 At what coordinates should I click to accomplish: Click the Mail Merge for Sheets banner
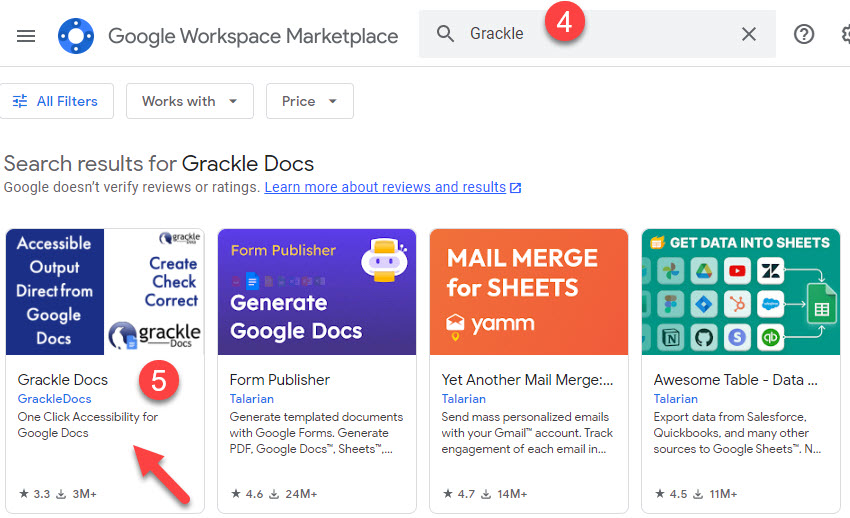(x=529, y=291)
